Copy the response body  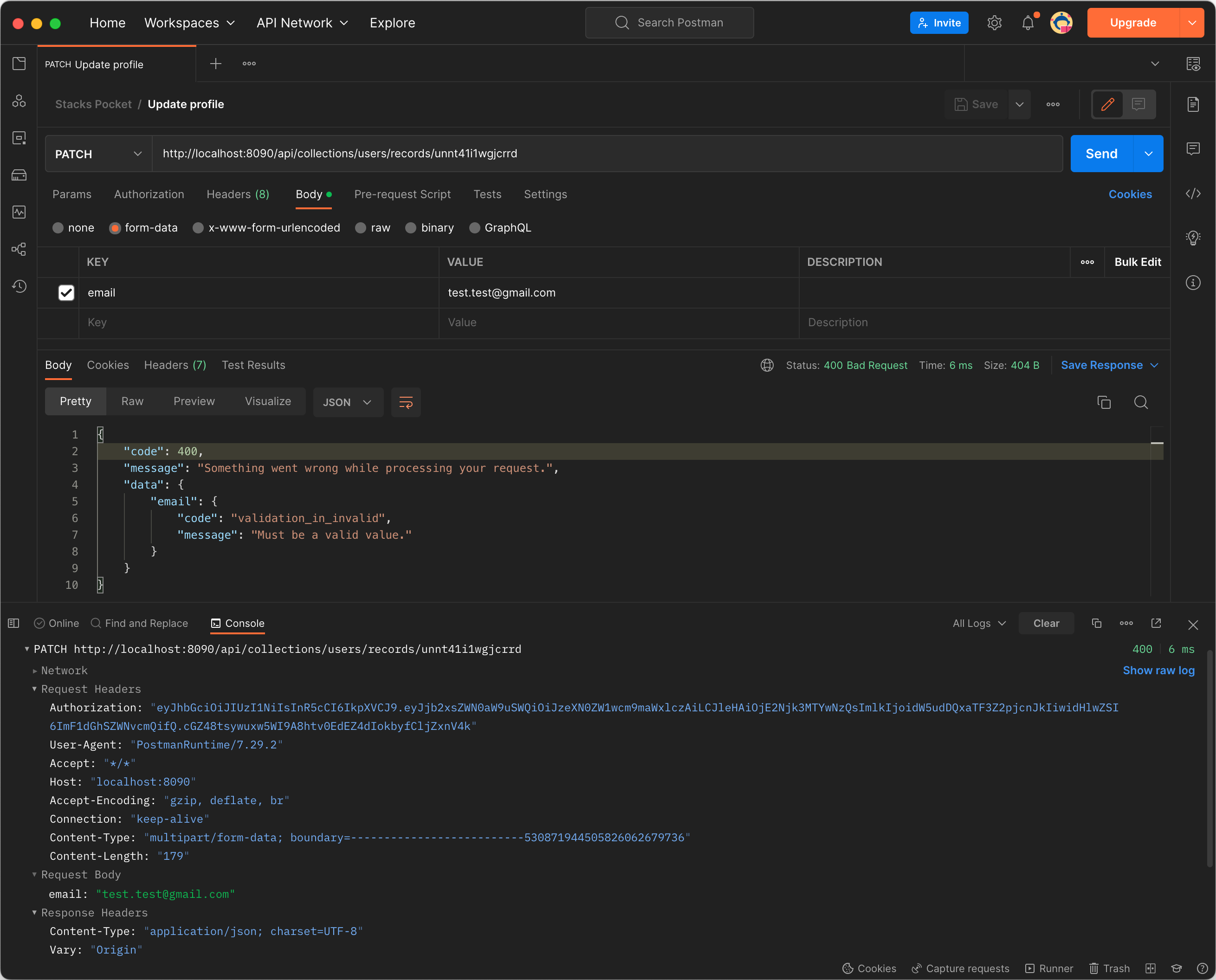tap(1104, 402)
